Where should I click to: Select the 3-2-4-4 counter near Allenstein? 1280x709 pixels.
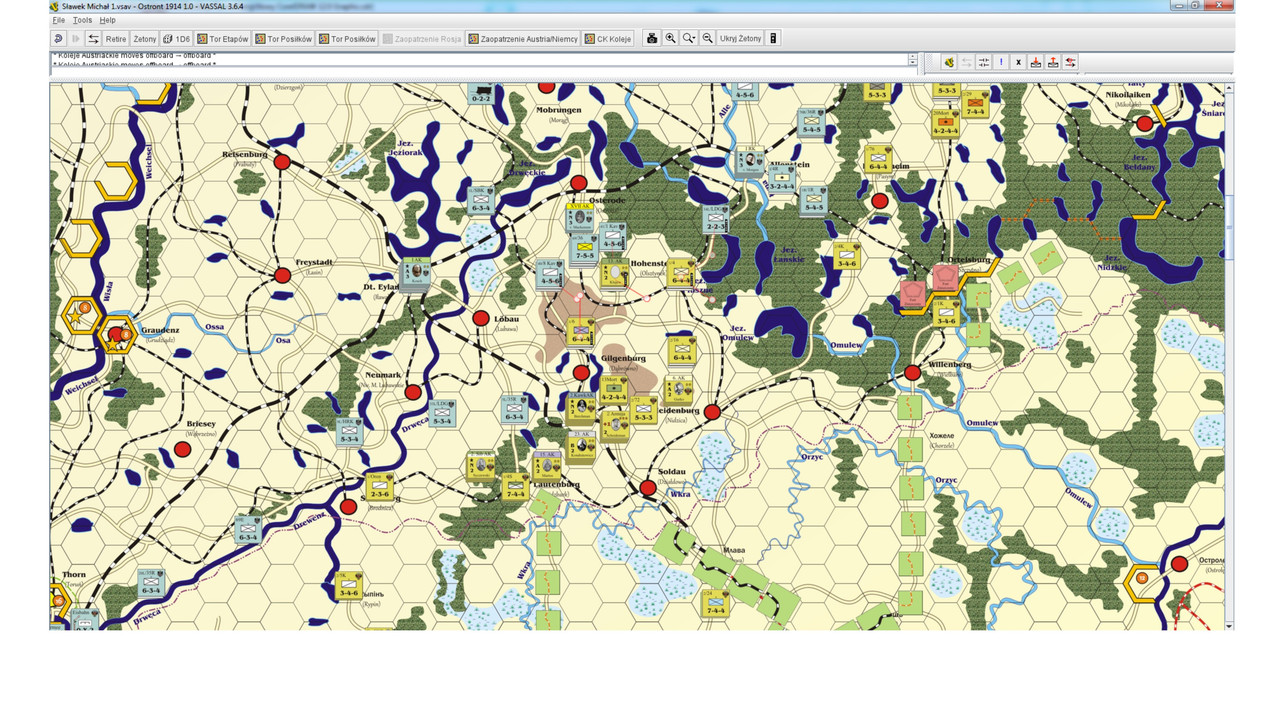click(x=781, y=178)
